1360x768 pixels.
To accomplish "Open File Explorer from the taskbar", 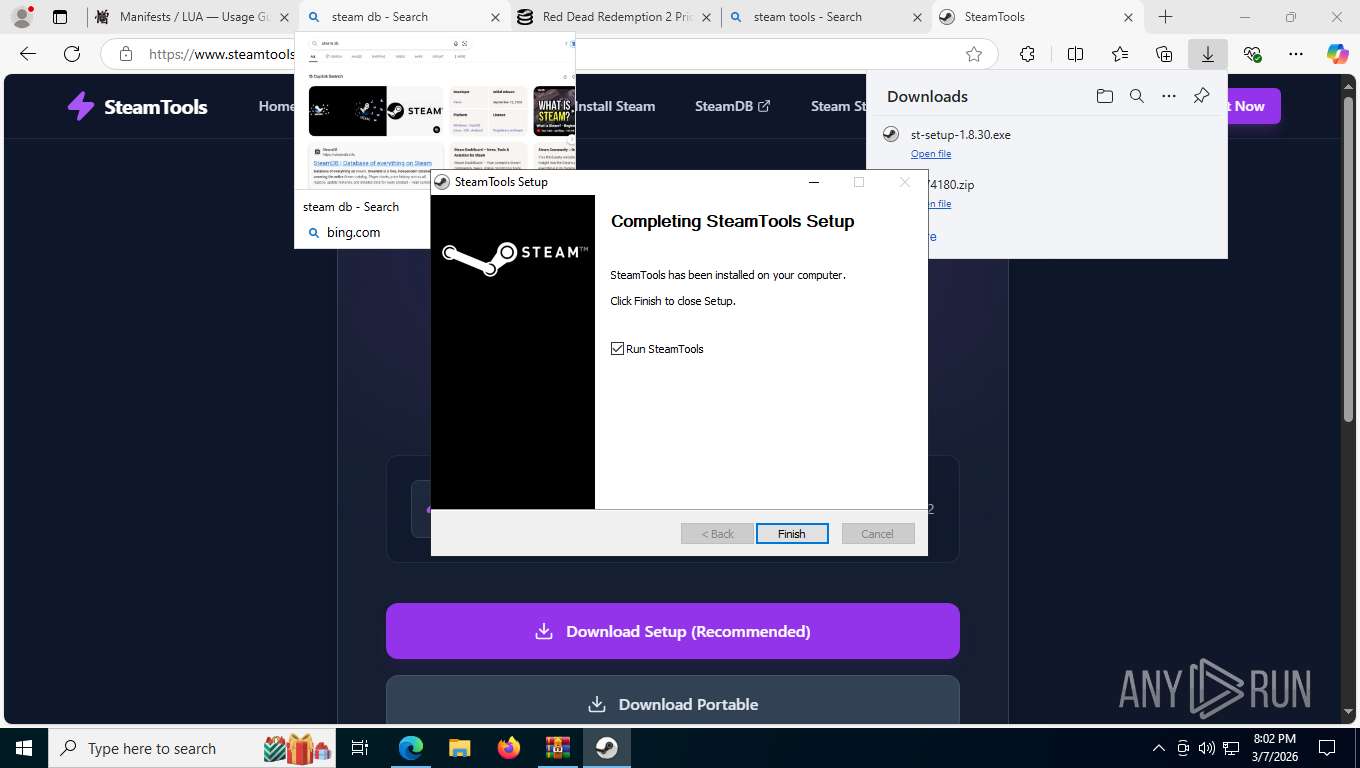I will coord(459,748).
